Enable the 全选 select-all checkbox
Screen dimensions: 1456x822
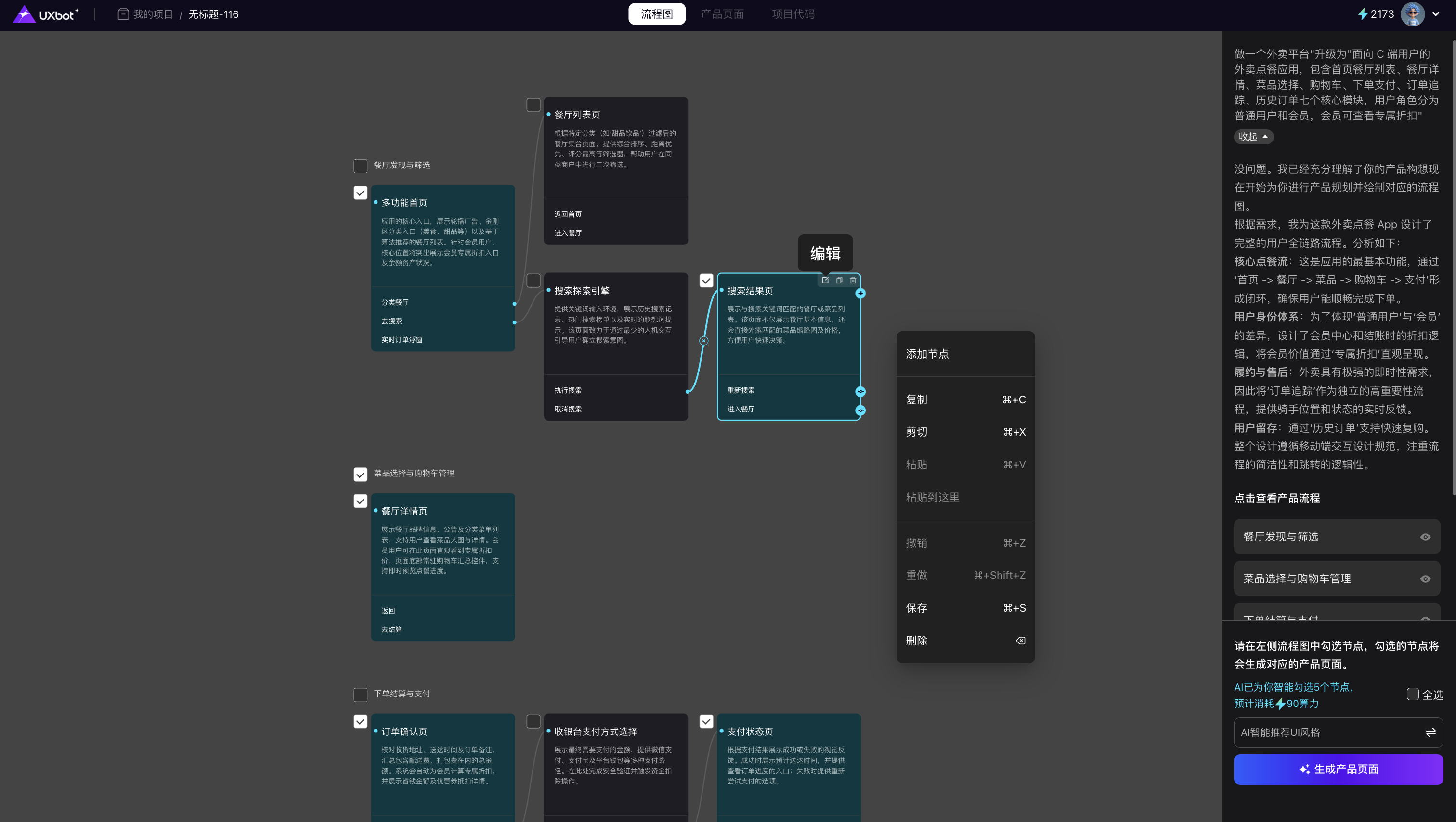click(1413, 694)
